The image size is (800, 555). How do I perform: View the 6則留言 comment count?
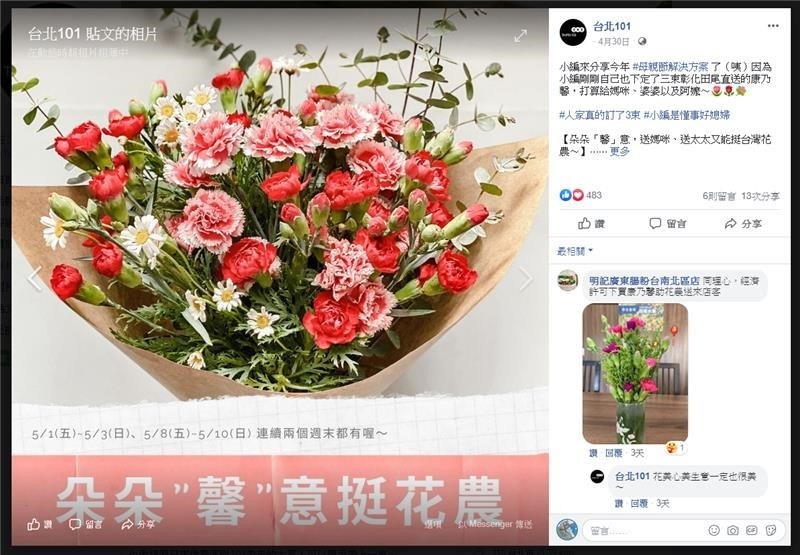pyautogui.click(x=718, y=196)
